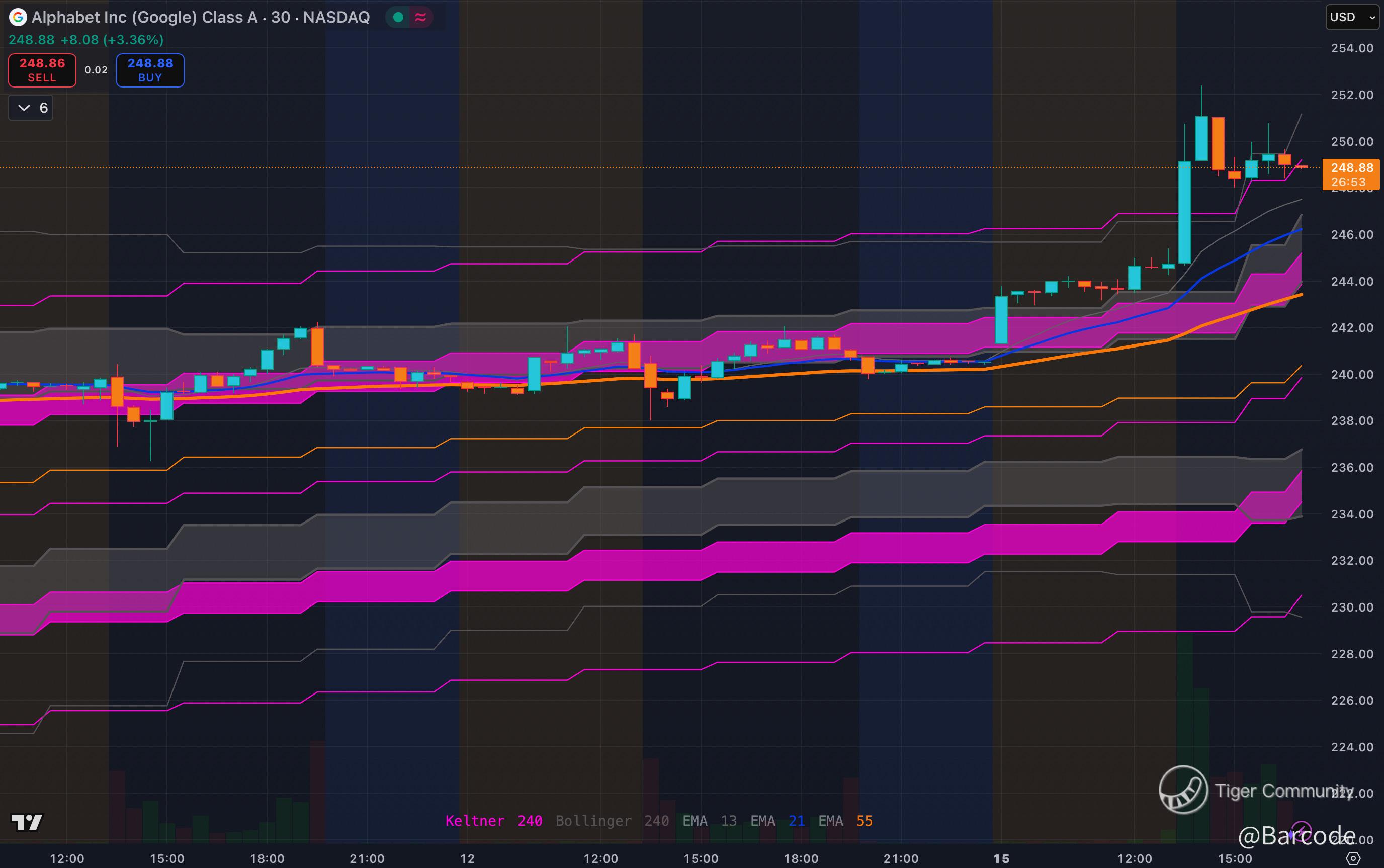Click the pink wavy data quality indicator
The width and height of the screenshot is (1384, 868).
(420, 17)
